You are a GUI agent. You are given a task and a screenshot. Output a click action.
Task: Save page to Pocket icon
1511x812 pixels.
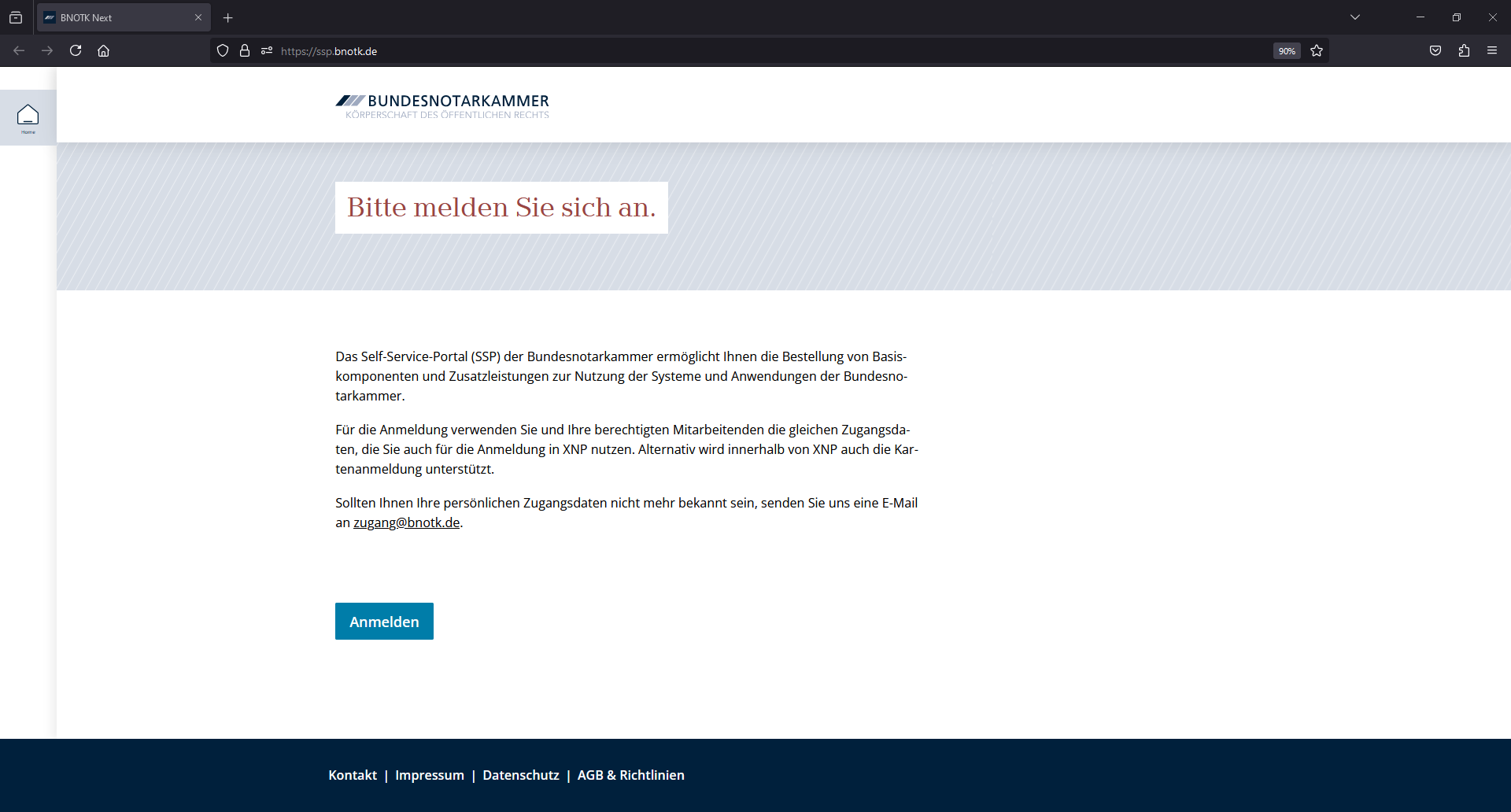pyautogui.click(x=1435, y=51)
